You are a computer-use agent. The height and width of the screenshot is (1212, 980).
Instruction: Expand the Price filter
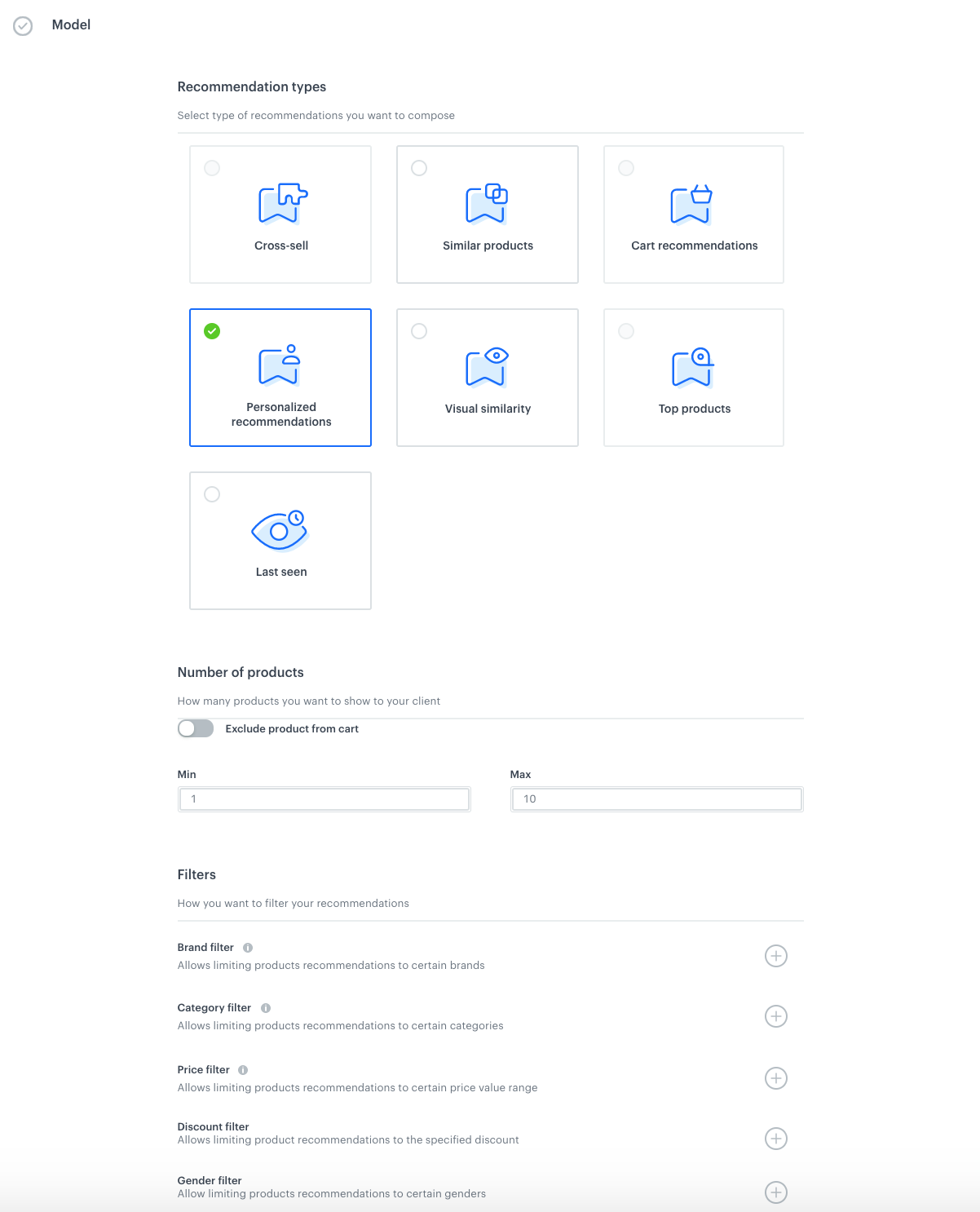tap(776, 1077)
